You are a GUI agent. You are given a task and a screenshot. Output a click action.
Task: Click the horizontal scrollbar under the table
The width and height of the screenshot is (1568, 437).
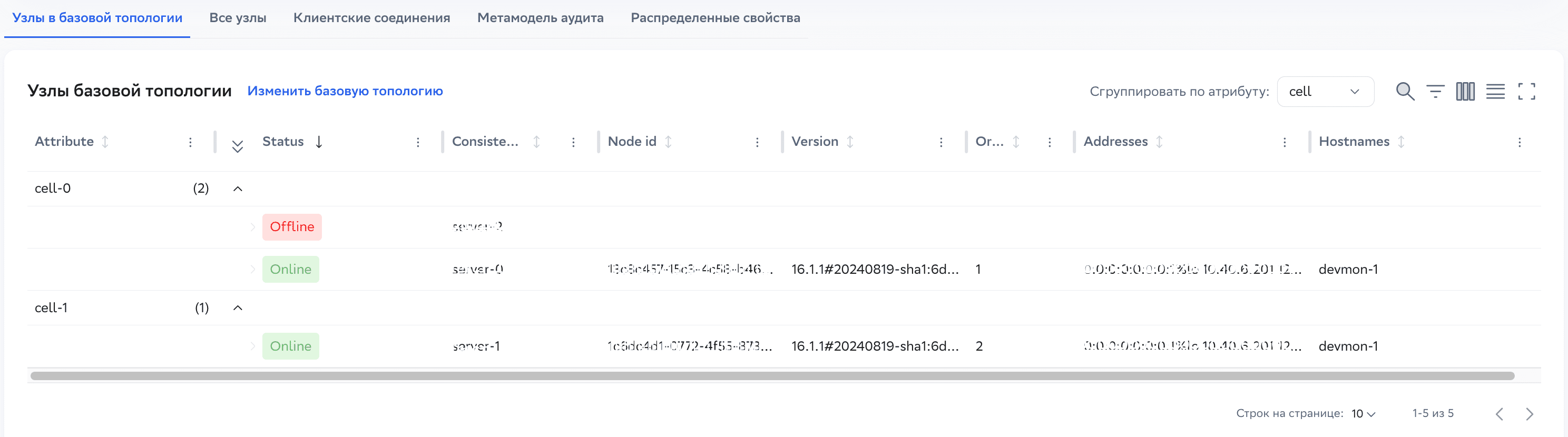pos(772,375)
